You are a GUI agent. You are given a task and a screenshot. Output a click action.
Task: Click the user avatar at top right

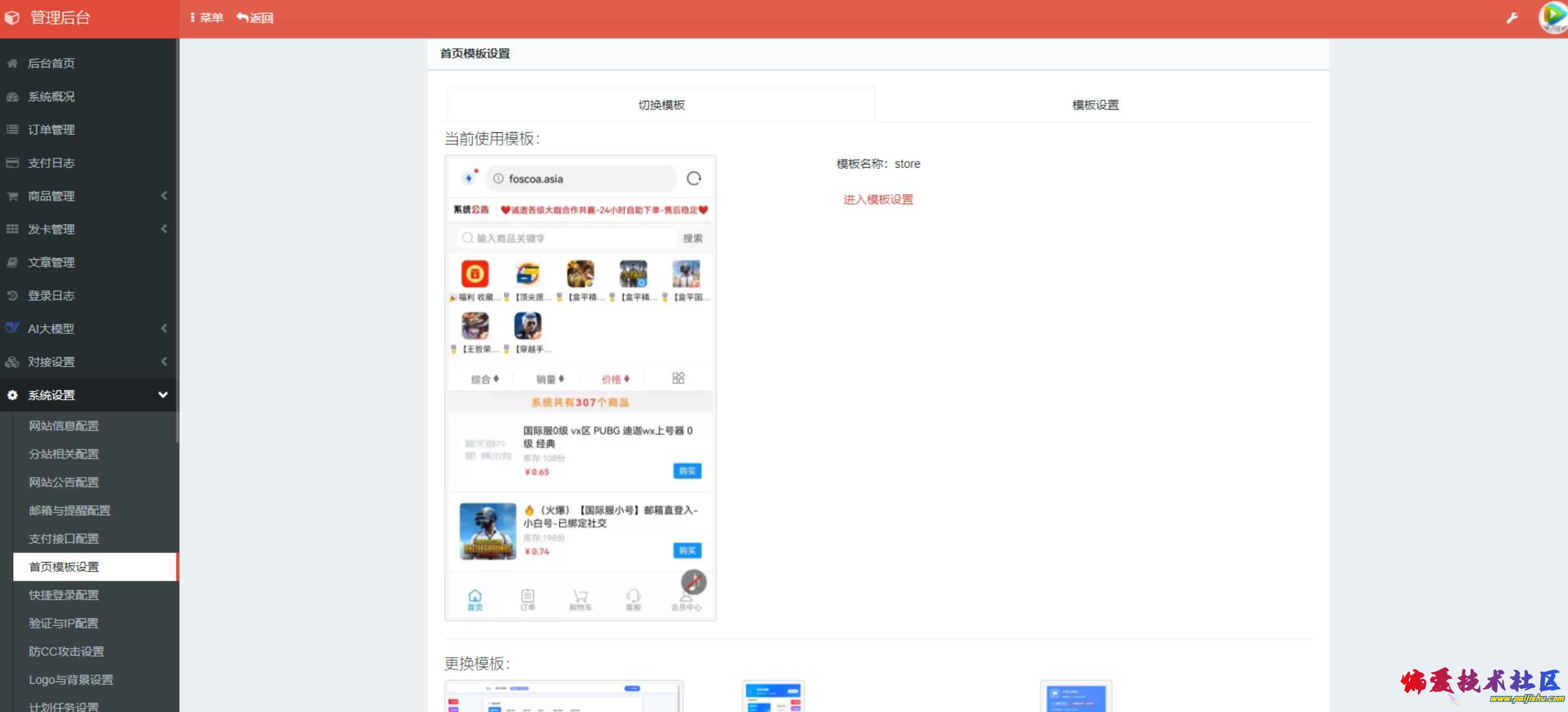[1553, 17]
